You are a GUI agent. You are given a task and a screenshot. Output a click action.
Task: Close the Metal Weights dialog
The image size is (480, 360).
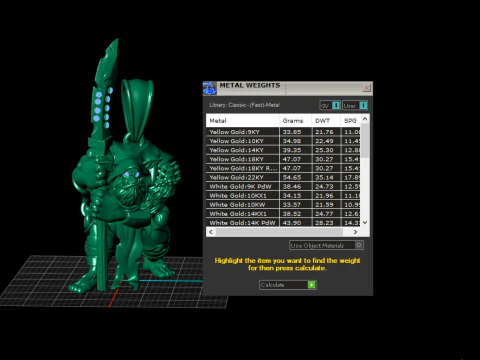coord(366,87)
